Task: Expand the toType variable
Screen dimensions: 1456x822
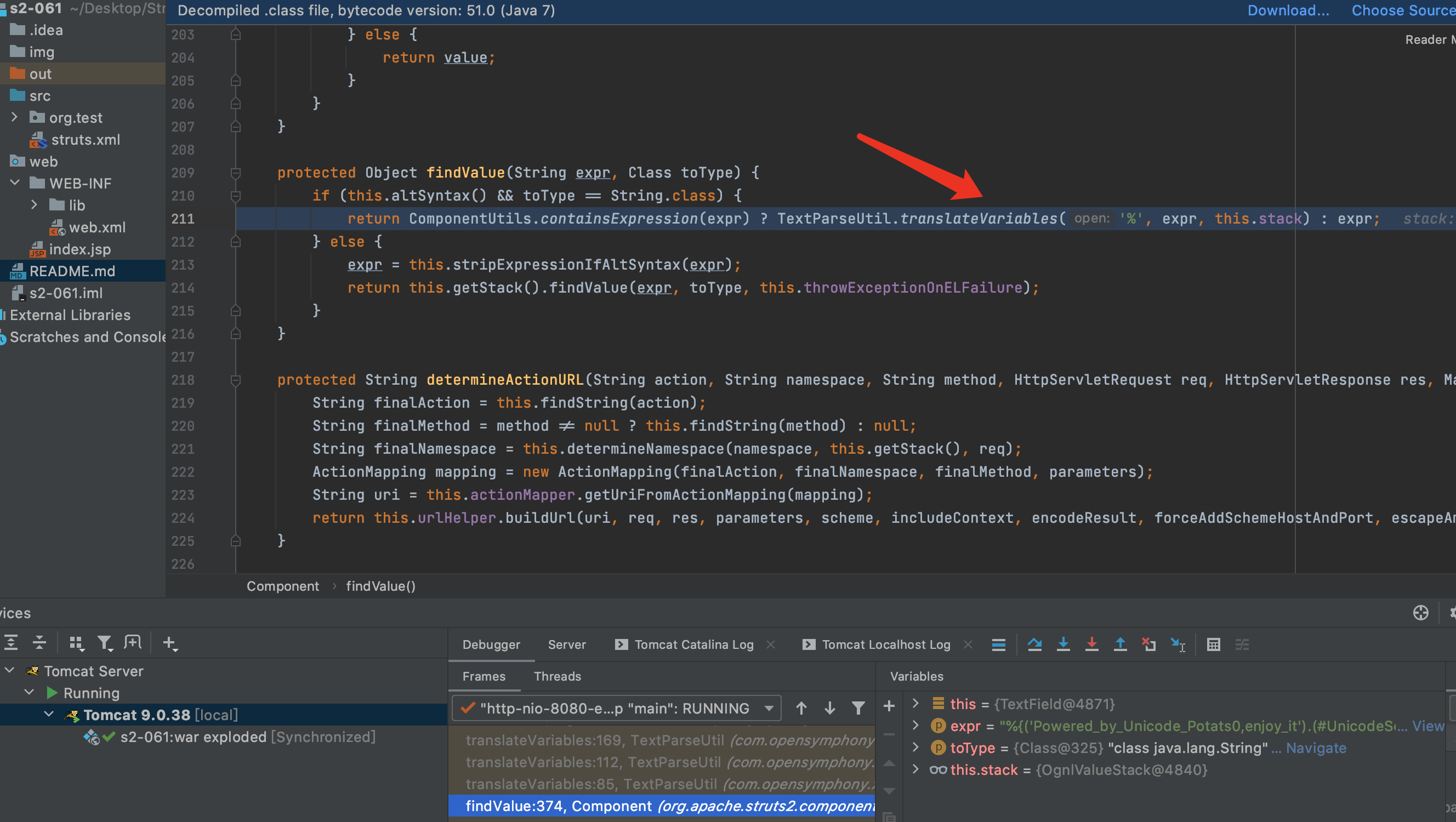Action: (x=915, y=747)
